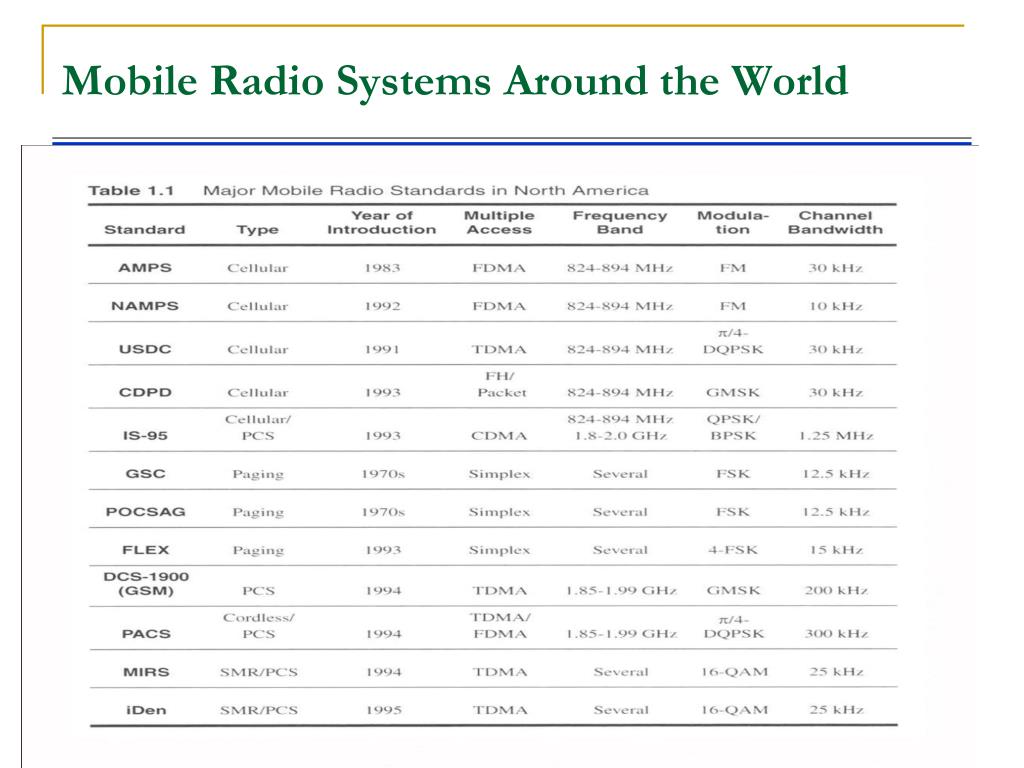Select the "Simplex" access in the GSC row

tap(499, 475)
